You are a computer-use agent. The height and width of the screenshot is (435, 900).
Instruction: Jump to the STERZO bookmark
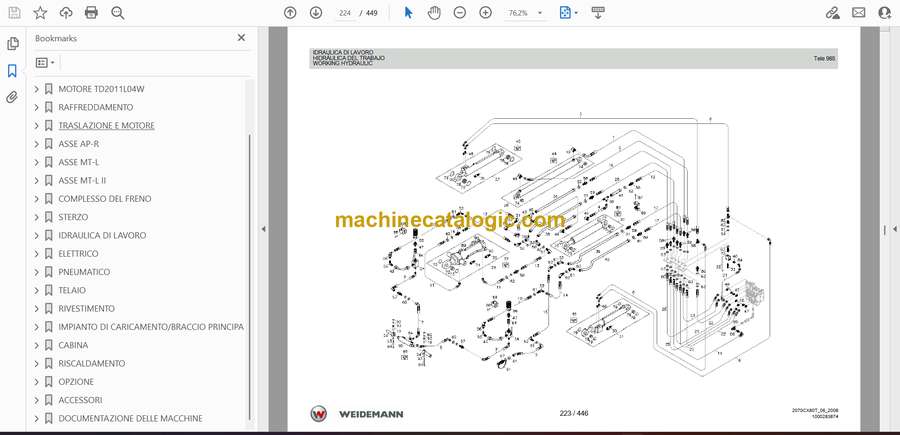pyautogui.click(x=73, y=217)
